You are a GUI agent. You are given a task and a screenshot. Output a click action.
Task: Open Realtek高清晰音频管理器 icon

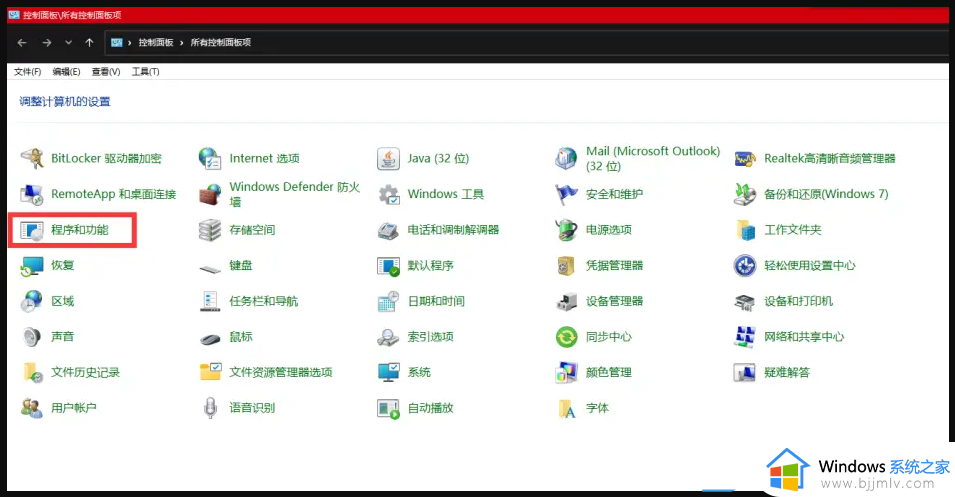745,158
